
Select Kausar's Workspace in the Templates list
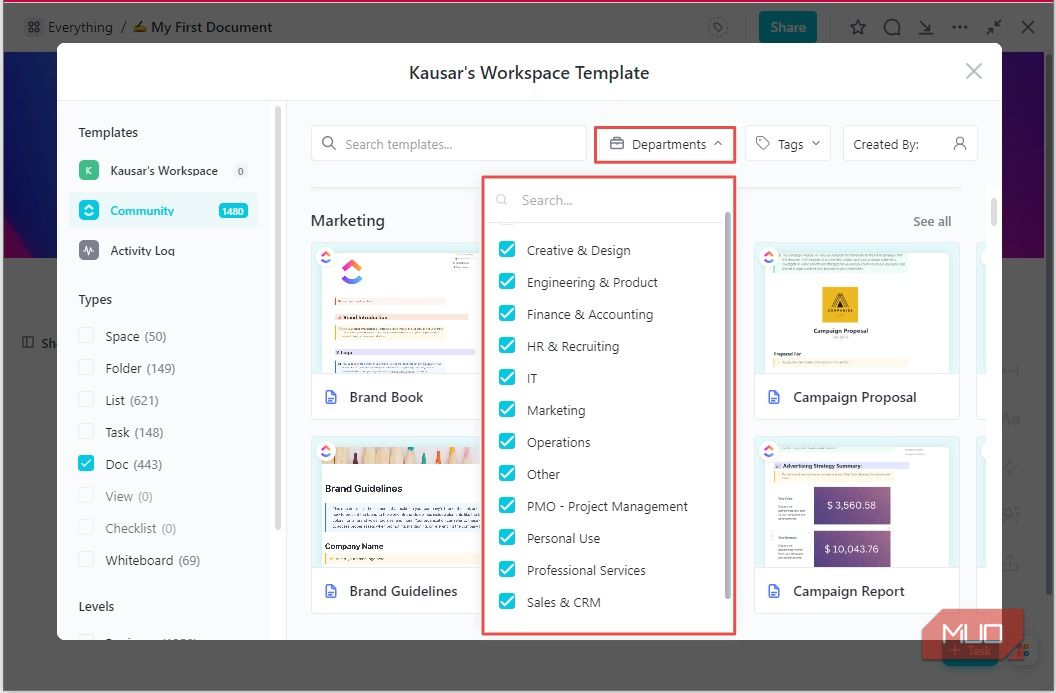[155, 170]
